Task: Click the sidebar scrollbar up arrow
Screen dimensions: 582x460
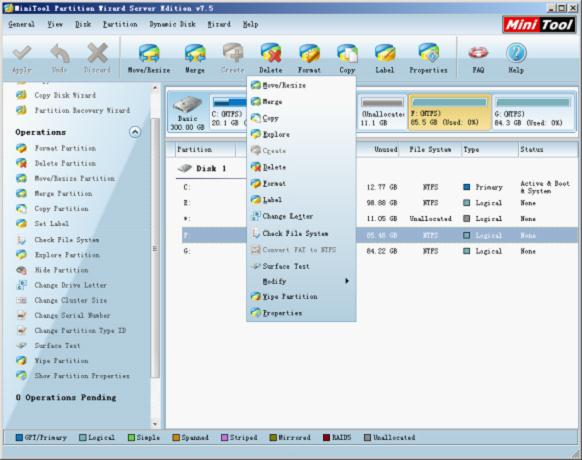Action: point(155,88)
